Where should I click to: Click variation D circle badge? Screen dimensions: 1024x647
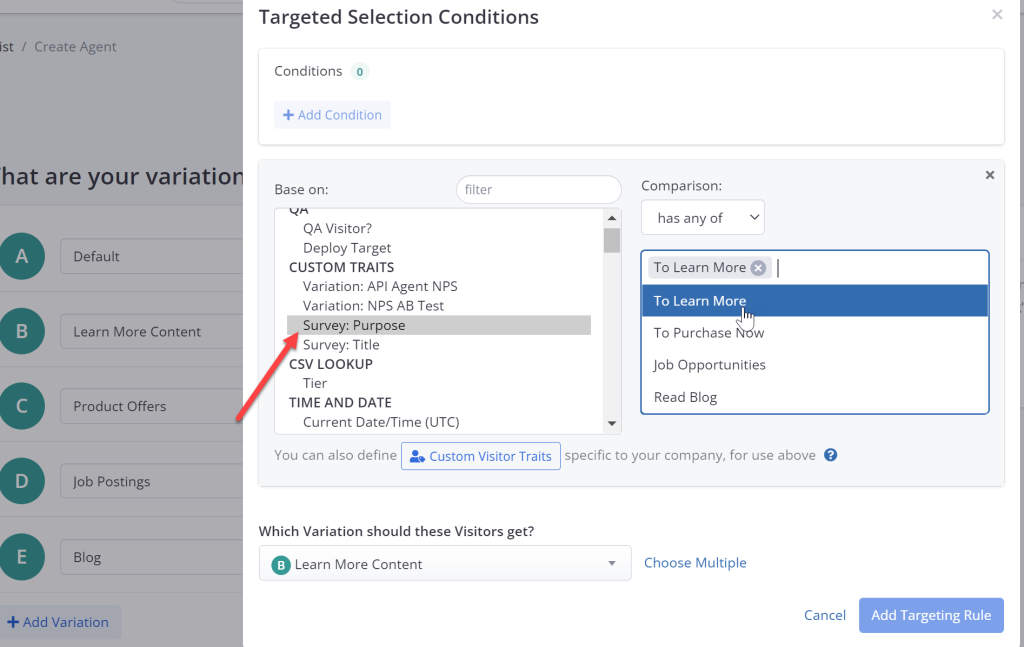22,482
